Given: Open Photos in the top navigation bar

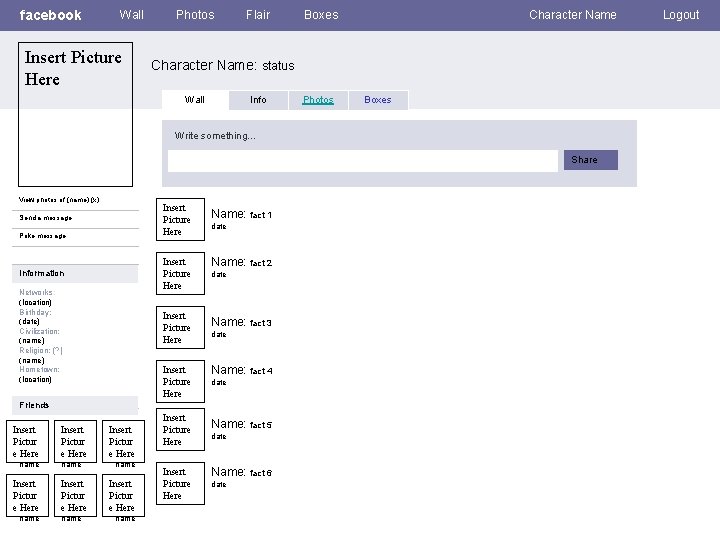Looking at the screenshot, I should [195, 15].
